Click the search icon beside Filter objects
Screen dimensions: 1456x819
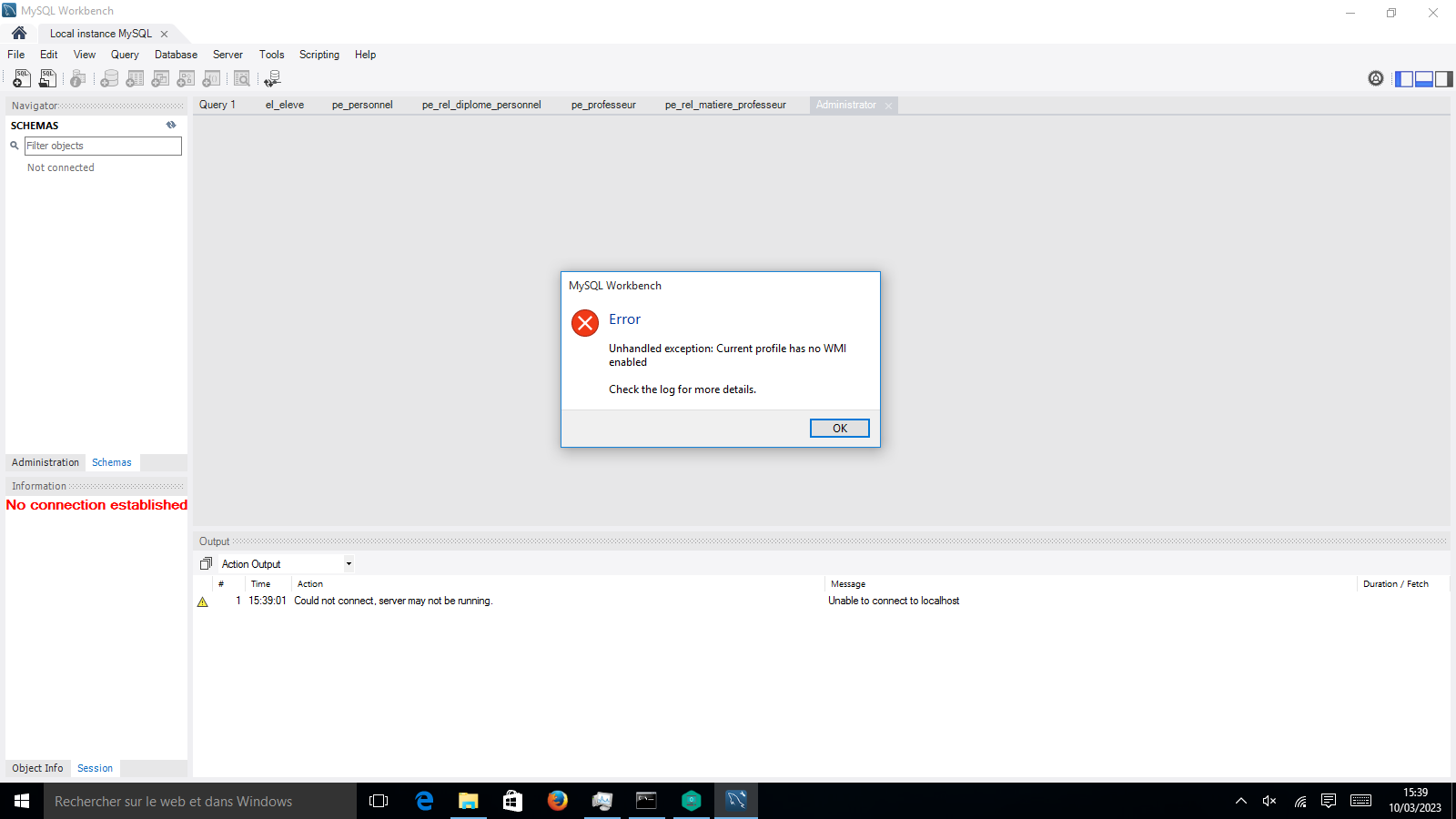pyautogui.click(x=15, y=146)
